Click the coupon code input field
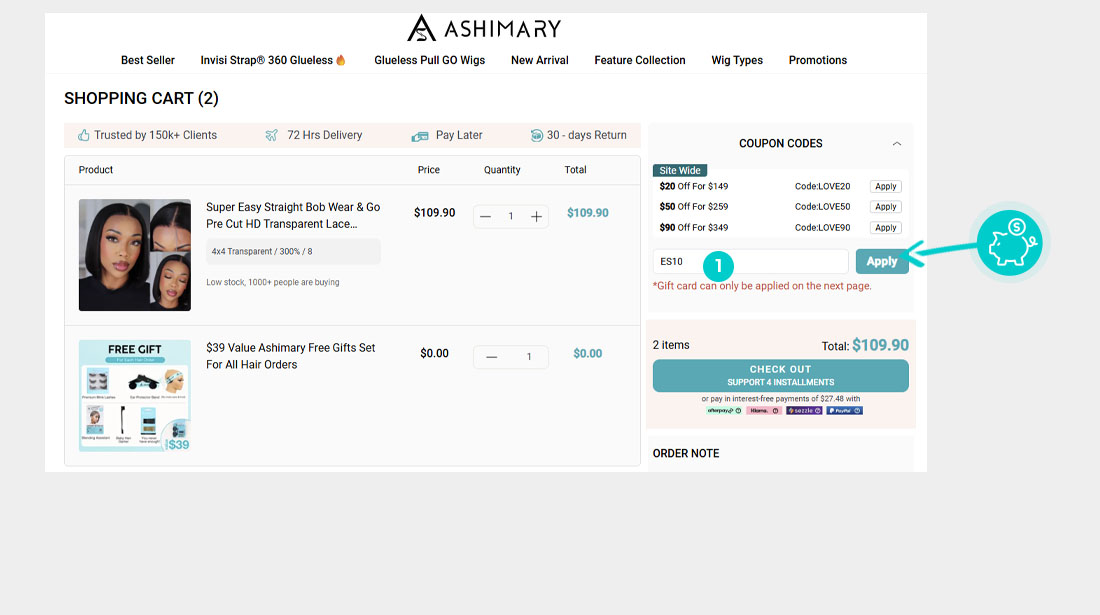 750,262
